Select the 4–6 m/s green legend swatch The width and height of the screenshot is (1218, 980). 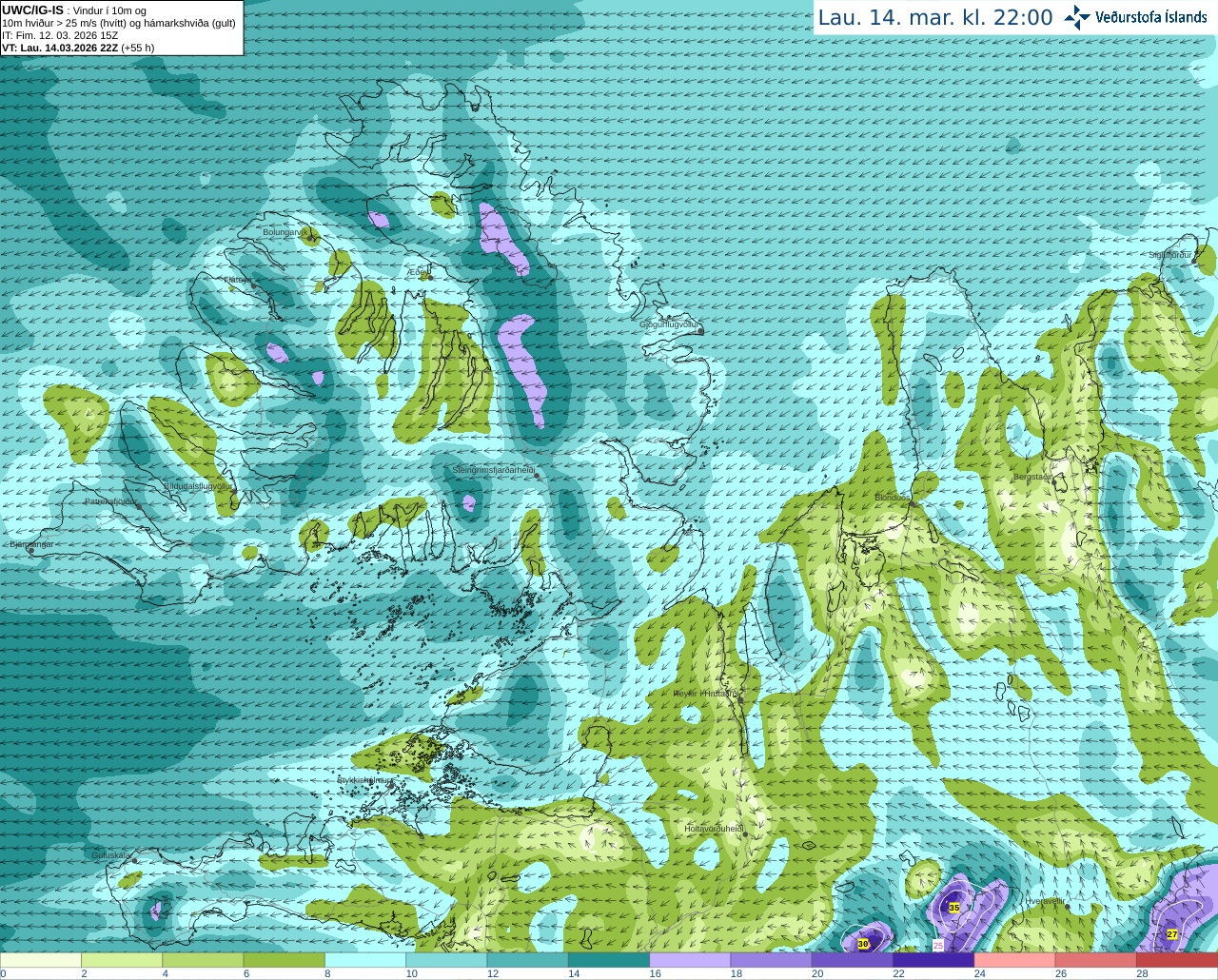coord(203,959)
